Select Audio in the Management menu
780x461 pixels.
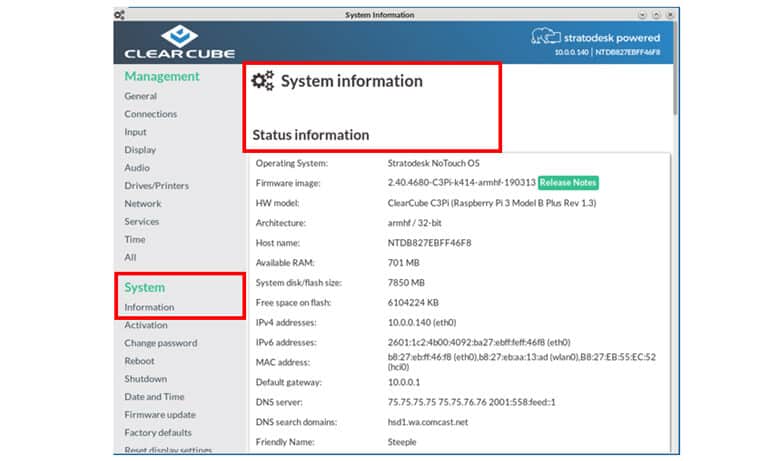tap(137, 168)
